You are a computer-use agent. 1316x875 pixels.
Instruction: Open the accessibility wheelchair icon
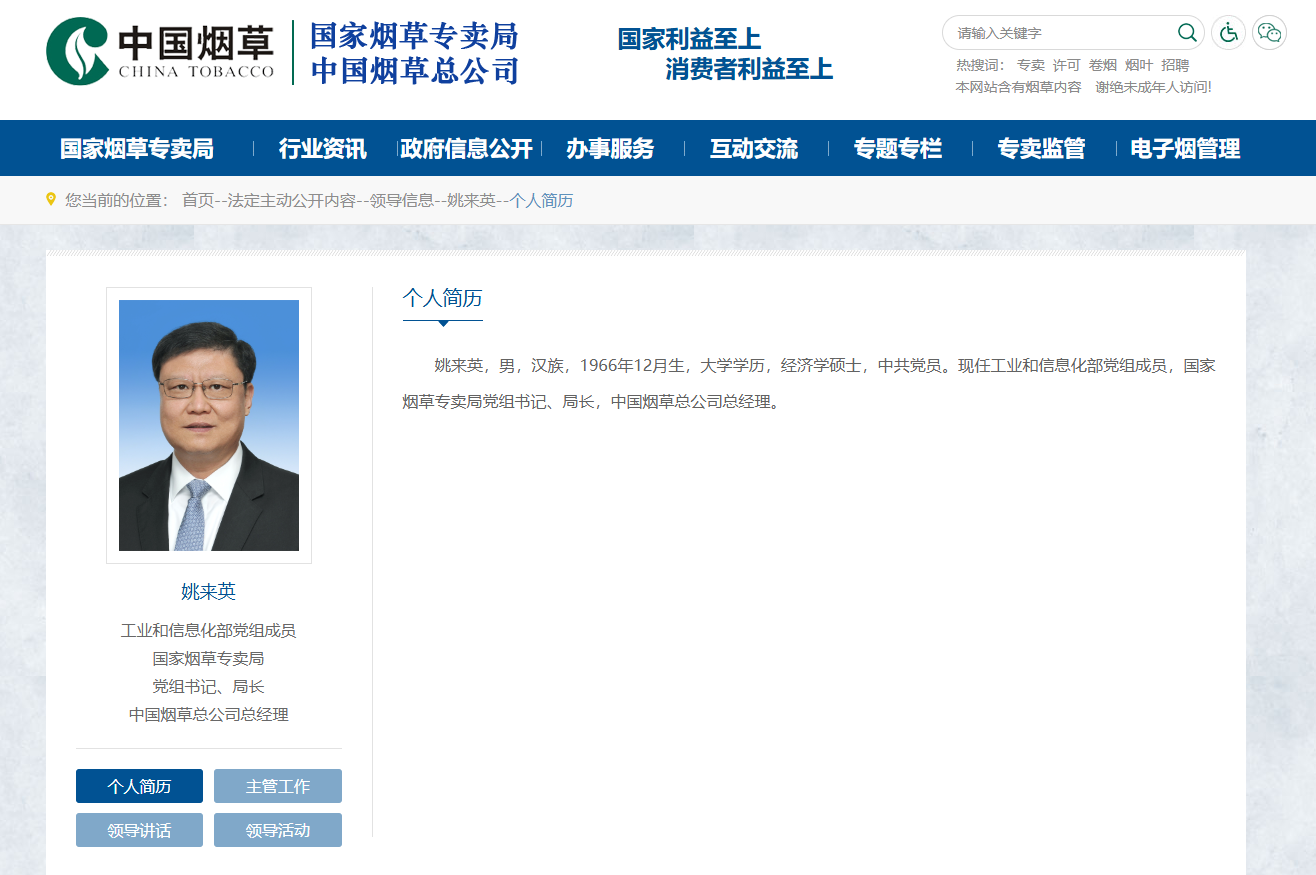[x=1228, y=33]
